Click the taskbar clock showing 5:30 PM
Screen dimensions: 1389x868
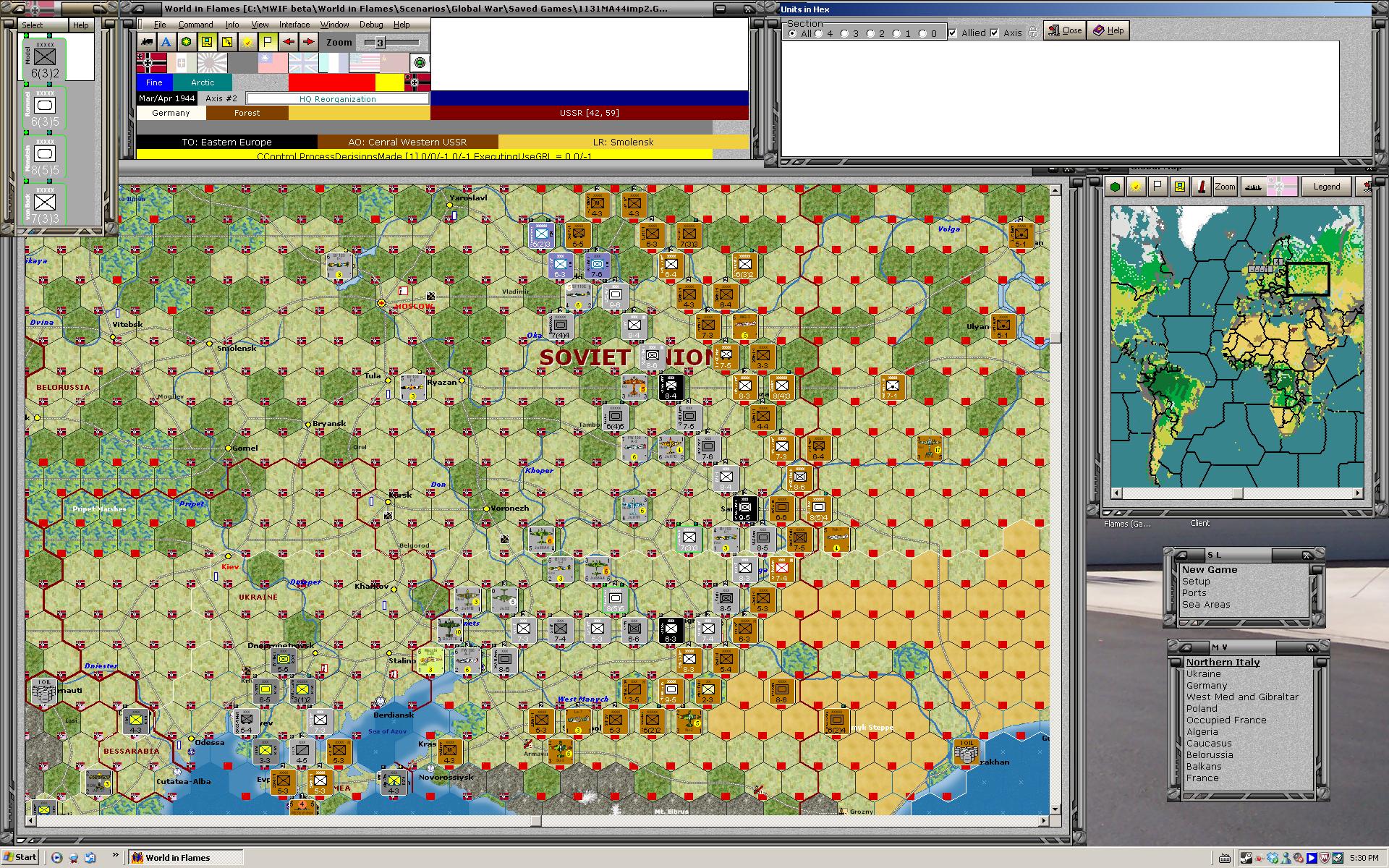coord(1364,858)
